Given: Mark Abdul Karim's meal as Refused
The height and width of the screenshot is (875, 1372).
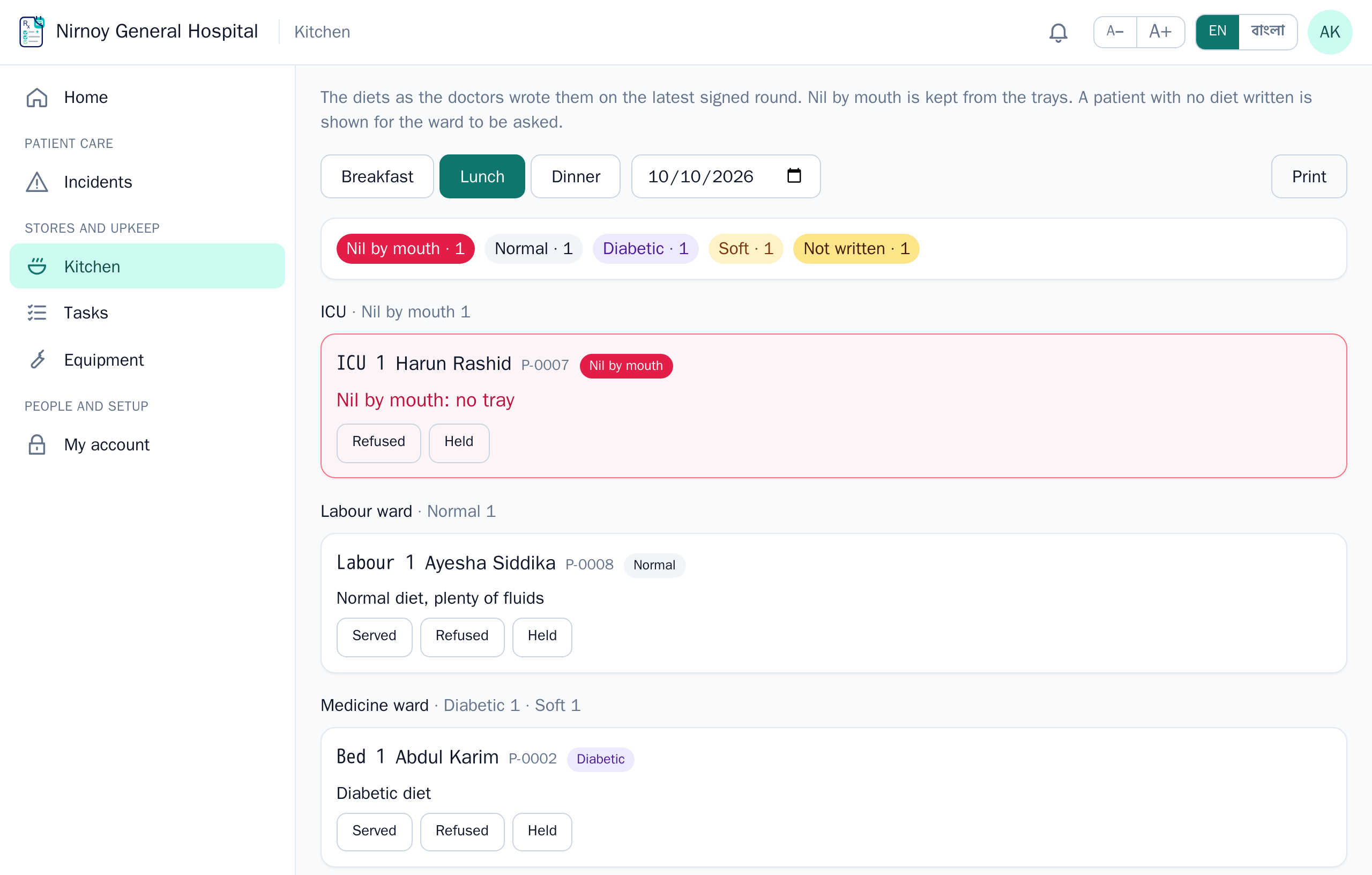Looking at the screenshot, I should (461, 831).
